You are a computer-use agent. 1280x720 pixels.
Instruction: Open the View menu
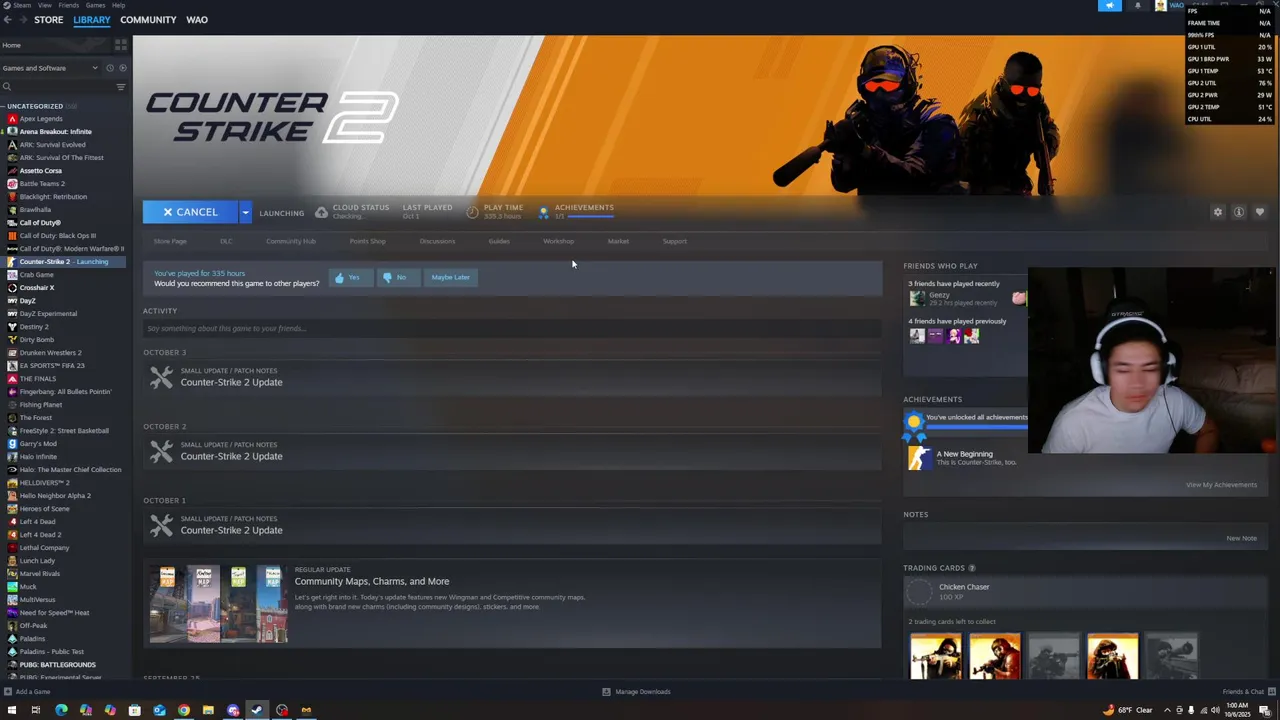click(x=45, y=5)
